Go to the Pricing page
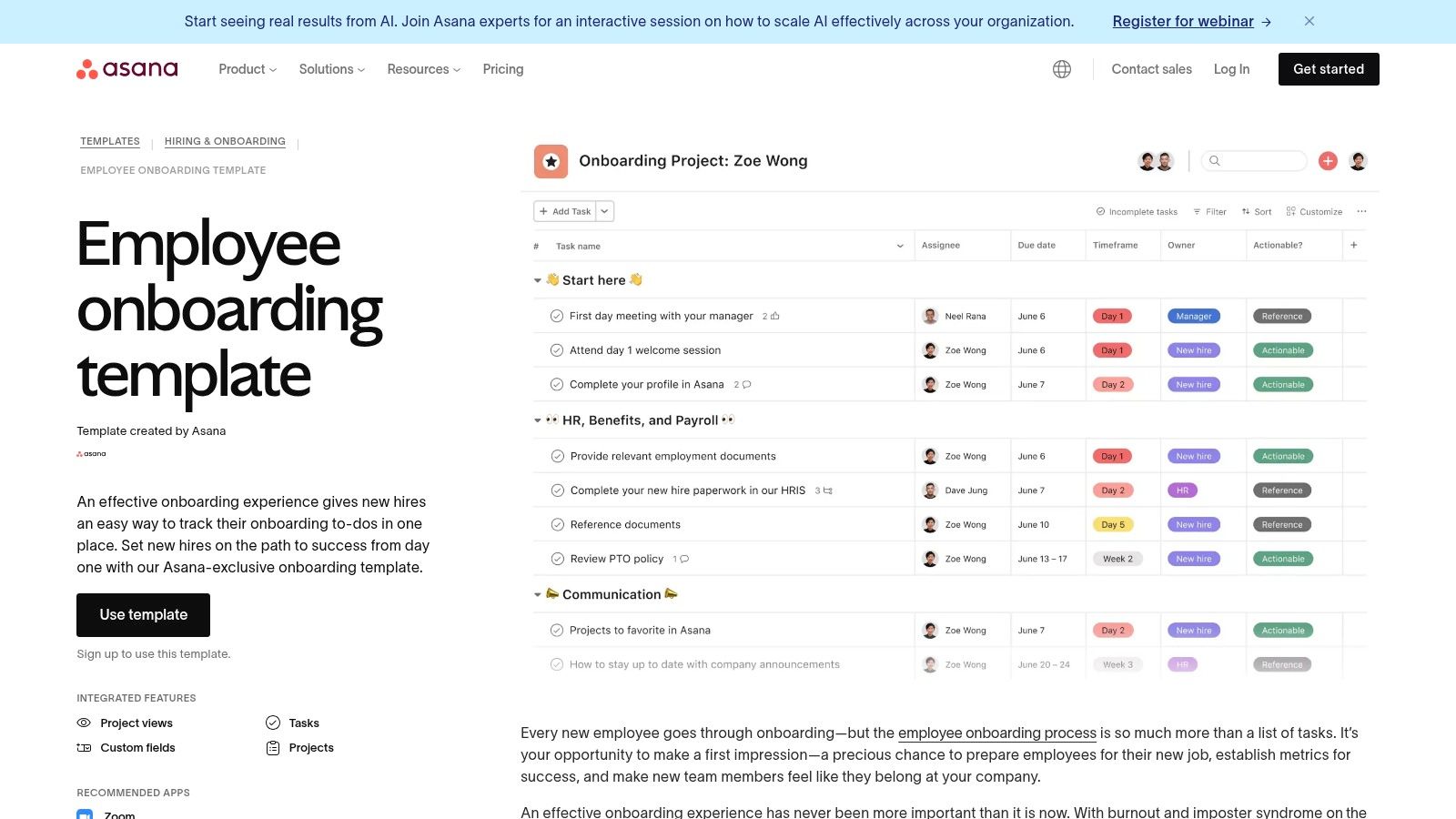The height and width of the screenshot is (819, 1456). tap(503, 69)
